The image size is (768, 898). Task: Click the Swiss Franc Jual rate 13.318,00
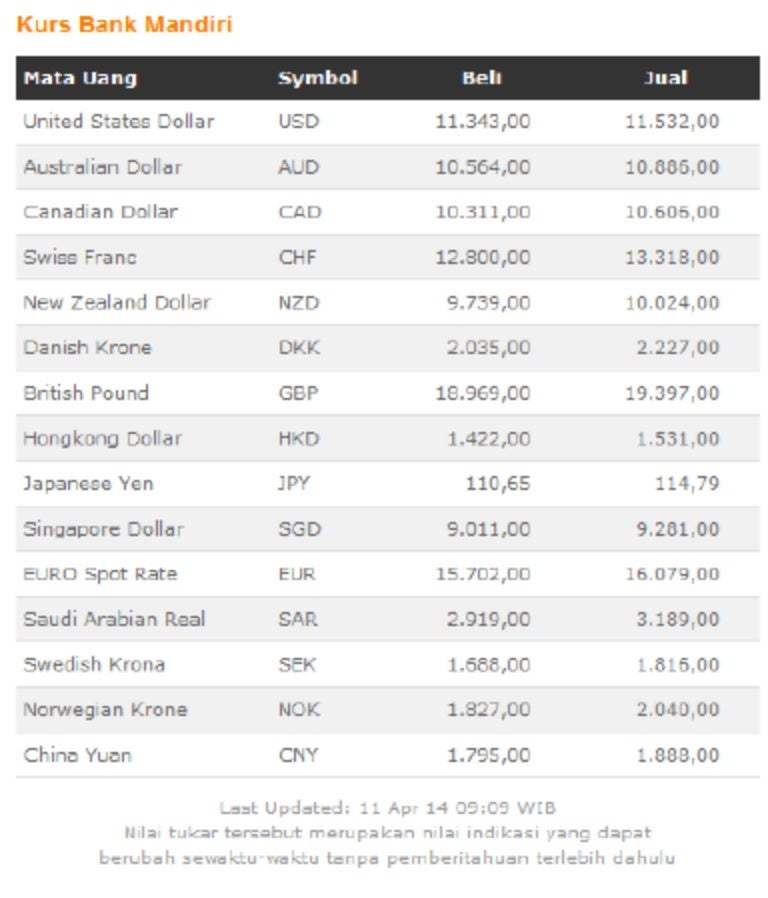[672, 257]
